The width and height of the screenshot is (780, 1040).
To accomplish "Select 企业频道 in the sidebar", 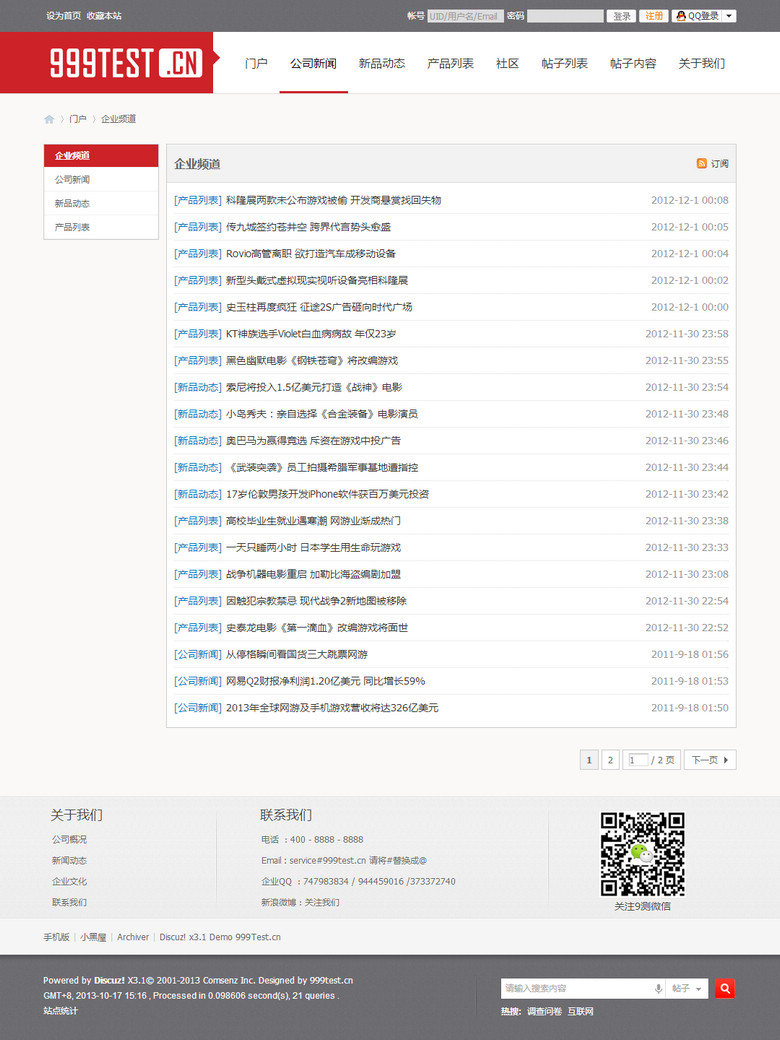I will tap(101, 155).
